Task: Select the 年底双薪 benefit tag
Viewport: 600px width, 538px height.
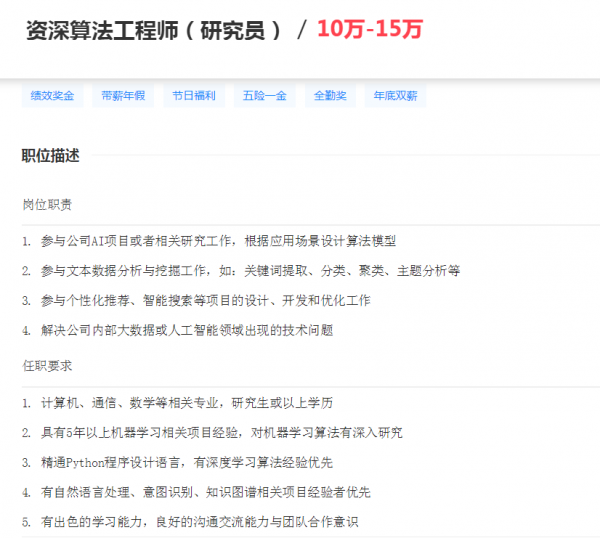Action: point(395,96)
